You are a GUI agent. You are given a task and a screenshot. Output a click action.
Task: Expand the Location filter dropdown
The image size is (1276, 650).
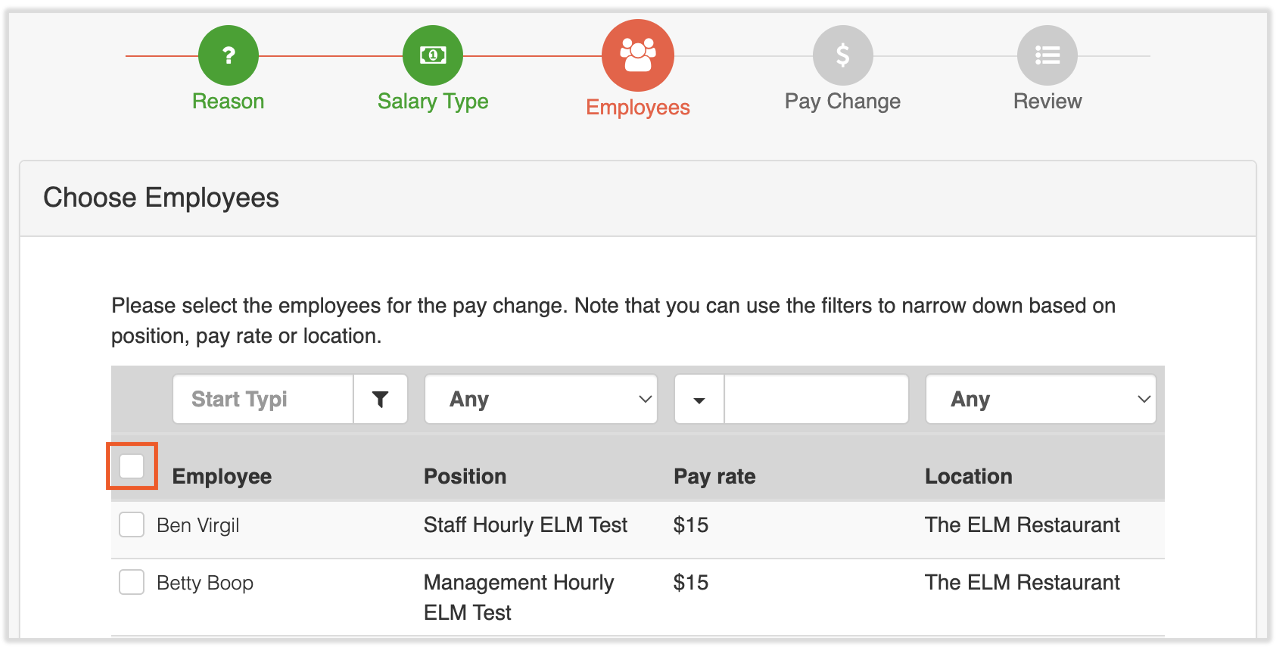(x=1040, y=400)
